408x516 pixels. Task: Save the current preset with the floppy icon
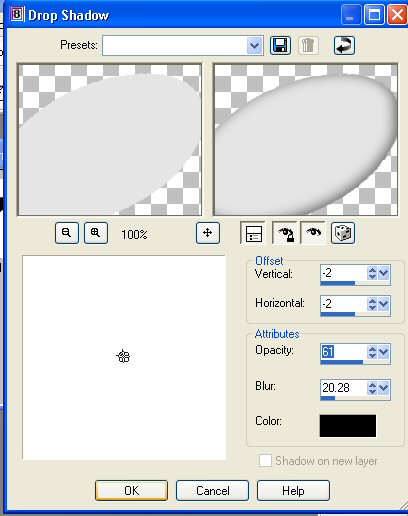[280, 45]
